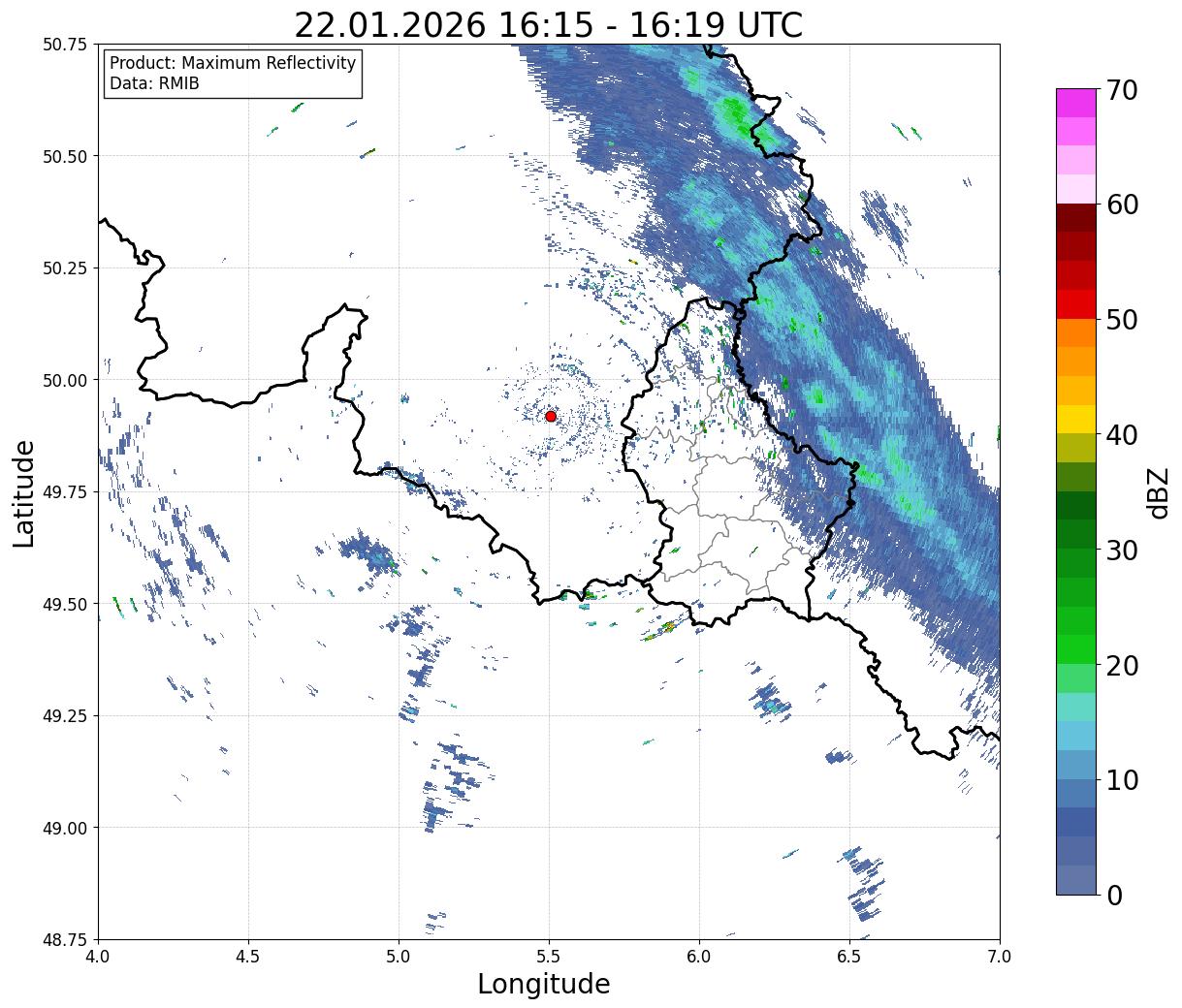Click the 70 tick on the colorbar
Viewport: 1182px width, 1008px height.
[1122, 90]
